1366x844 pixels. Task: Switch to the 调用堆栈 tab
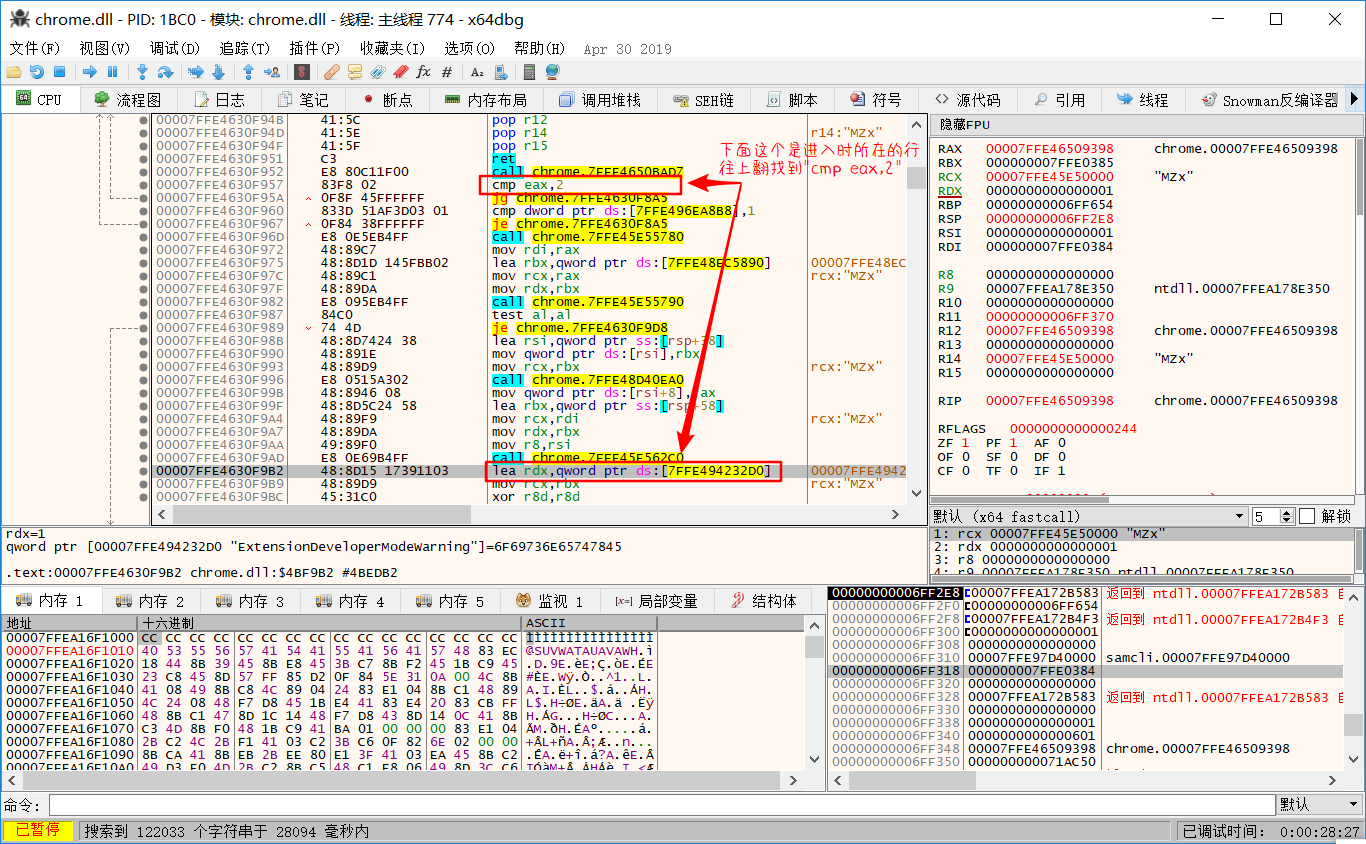(600, 100)
